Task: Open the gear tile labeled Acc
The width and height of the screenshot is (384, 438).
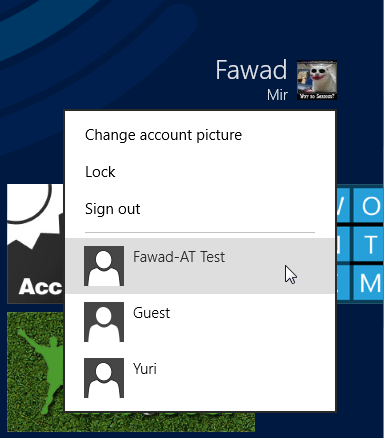Action: 36,244
